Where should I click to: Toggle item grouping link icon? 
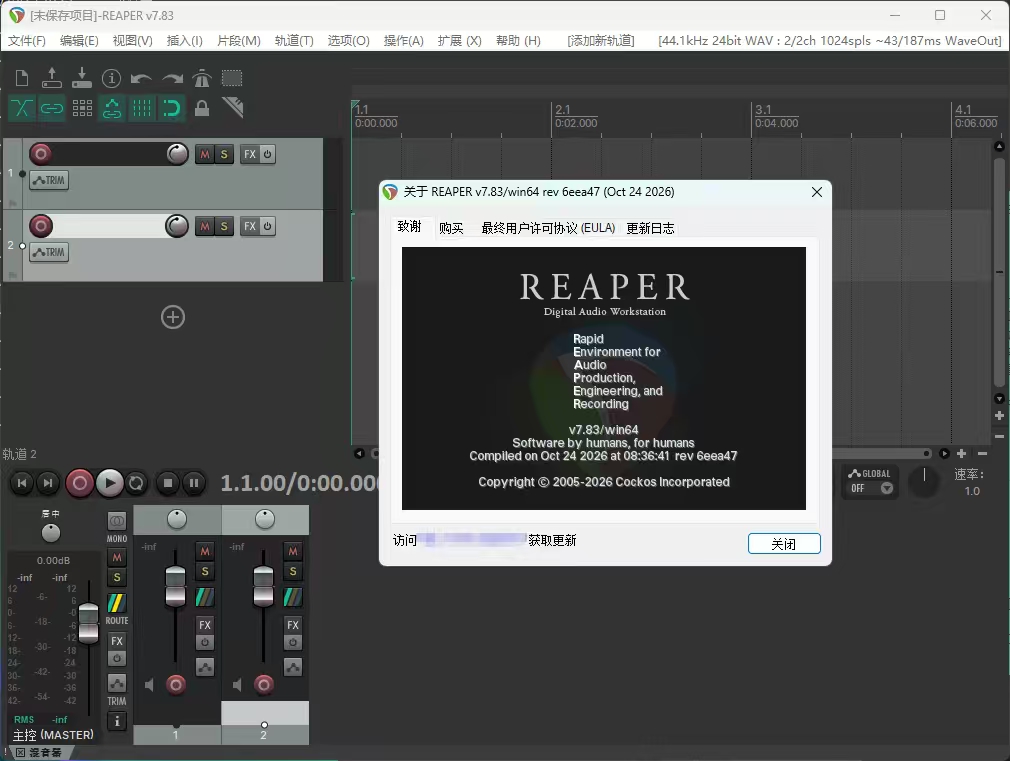52,108
